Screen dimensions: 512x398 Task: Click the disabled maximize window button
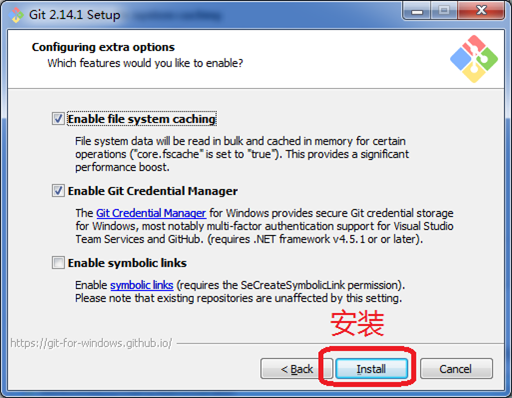444,11
